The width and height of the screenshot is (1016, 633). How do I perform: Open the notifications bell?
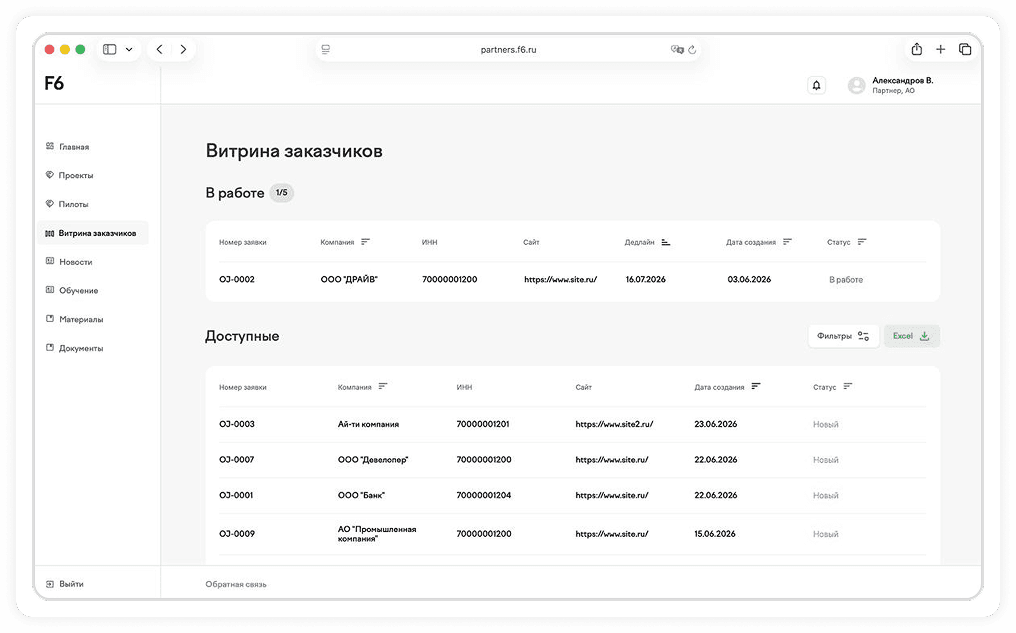coord(816,85)
